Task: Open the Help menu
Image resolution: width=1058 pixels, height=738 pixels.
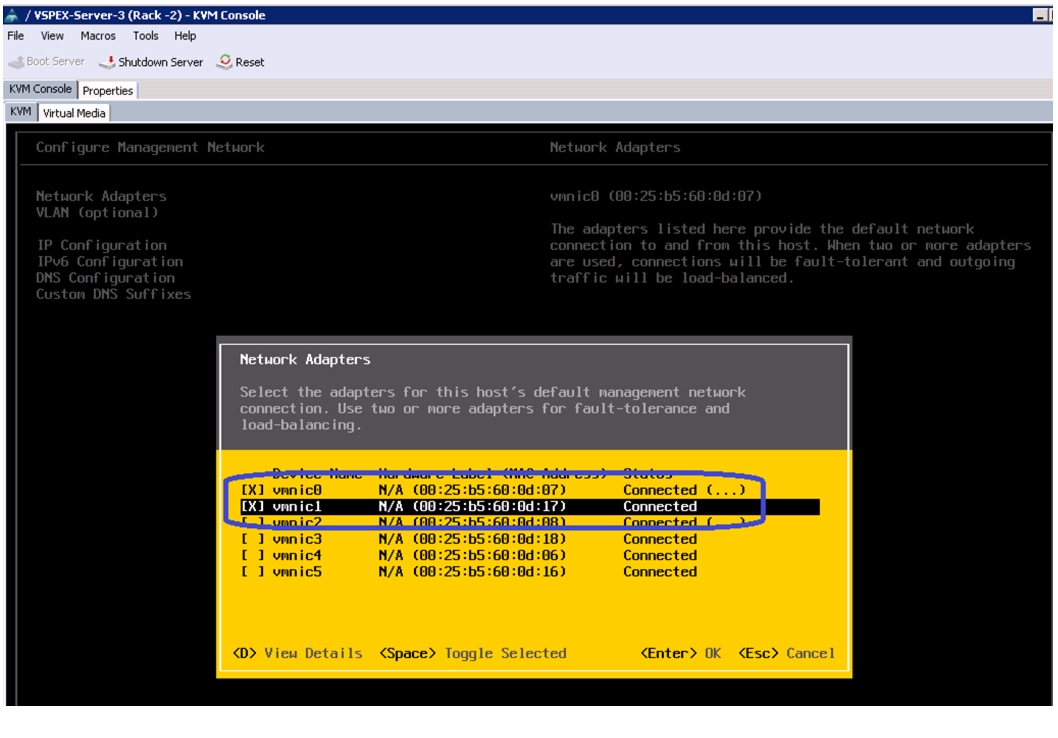Action: point(185,36)
